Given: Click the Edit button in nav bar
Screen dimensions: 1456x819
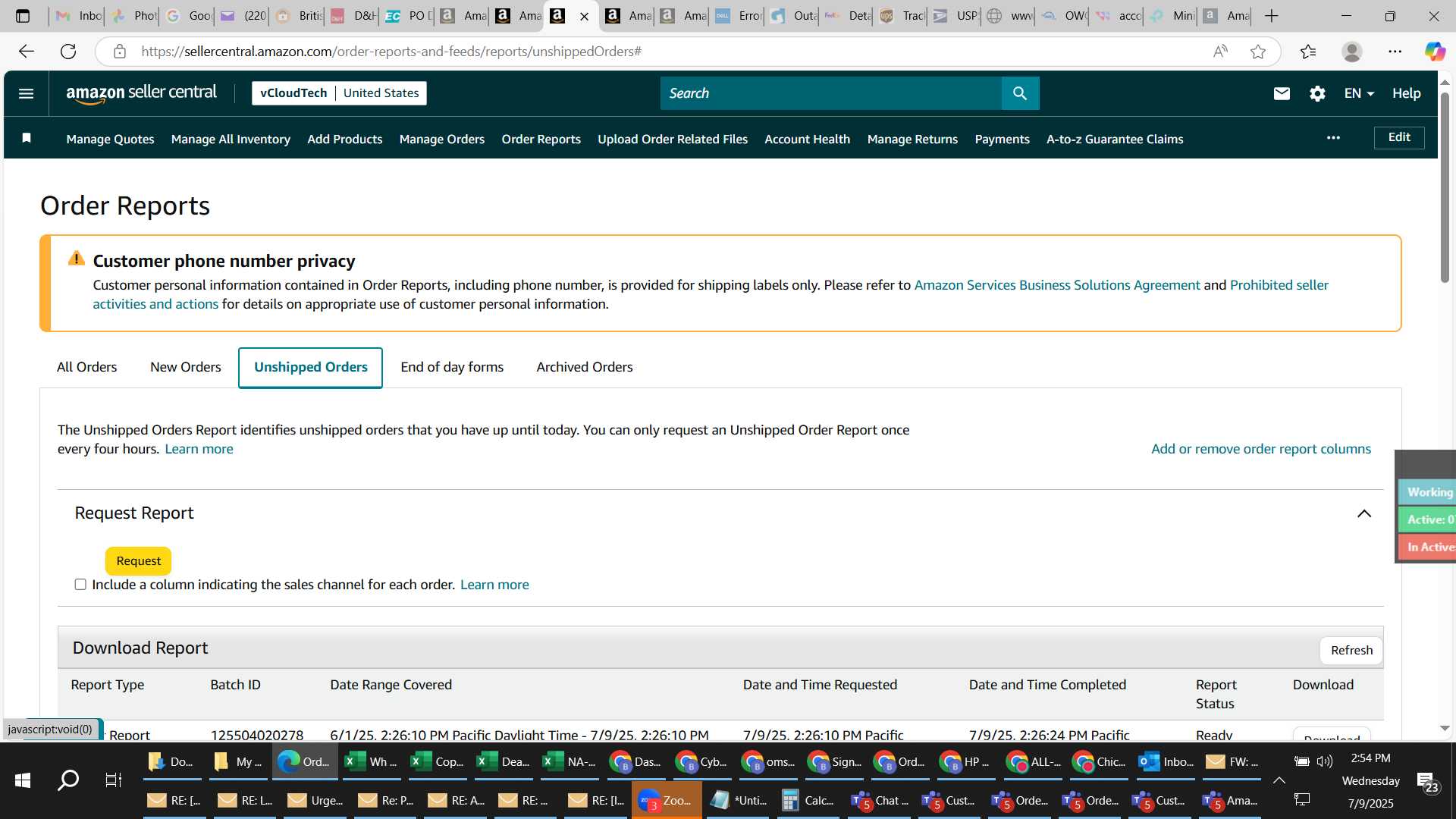Looking at the screenshot, I should pos(1399,137).
